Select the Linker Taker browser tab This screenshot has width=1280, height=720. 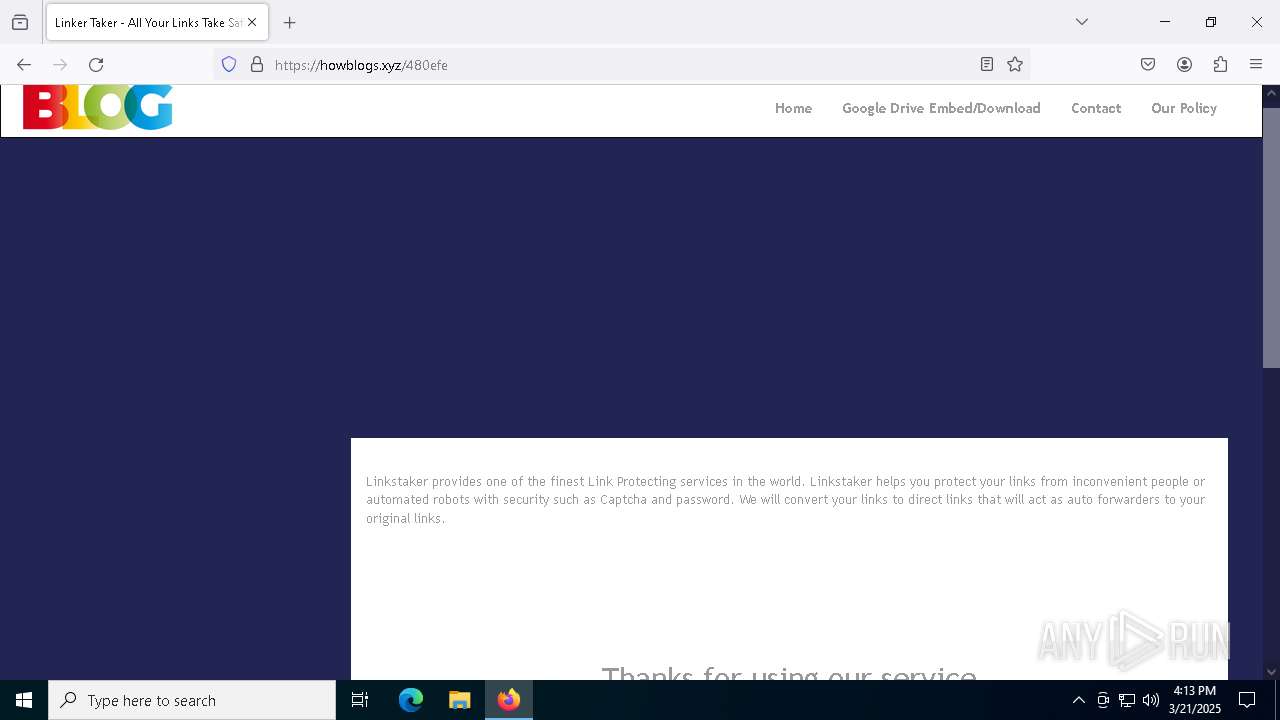pyautogui.click(x=157, y=22)
